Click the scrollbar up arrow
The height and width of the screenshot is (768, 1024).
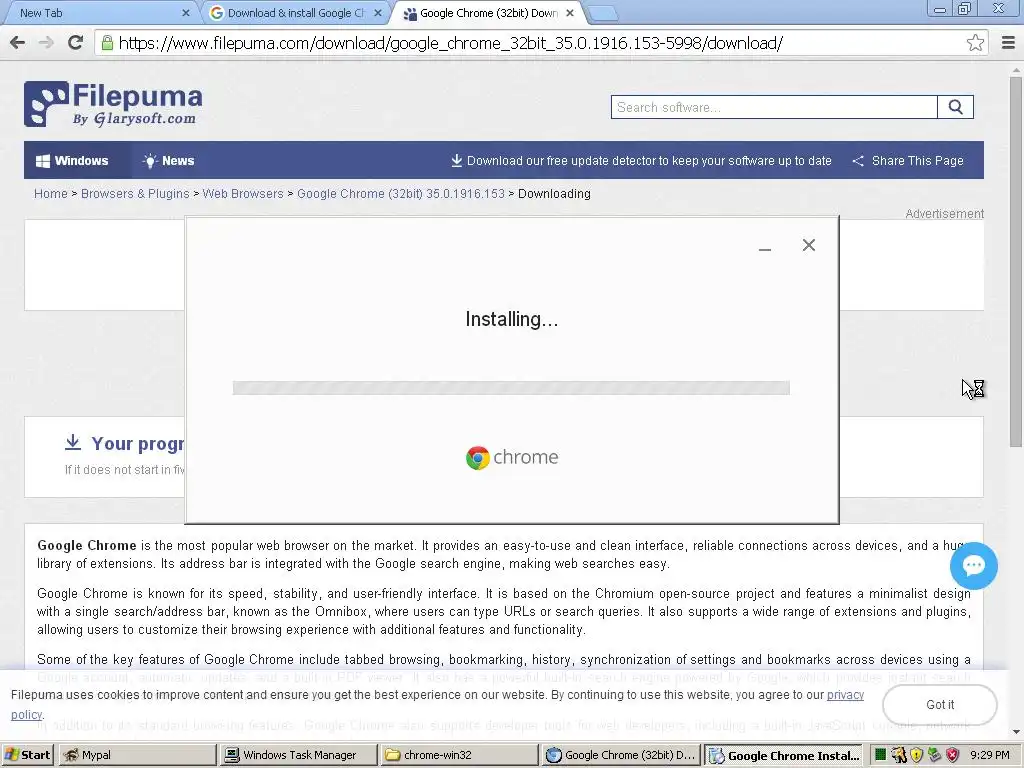1016,68
